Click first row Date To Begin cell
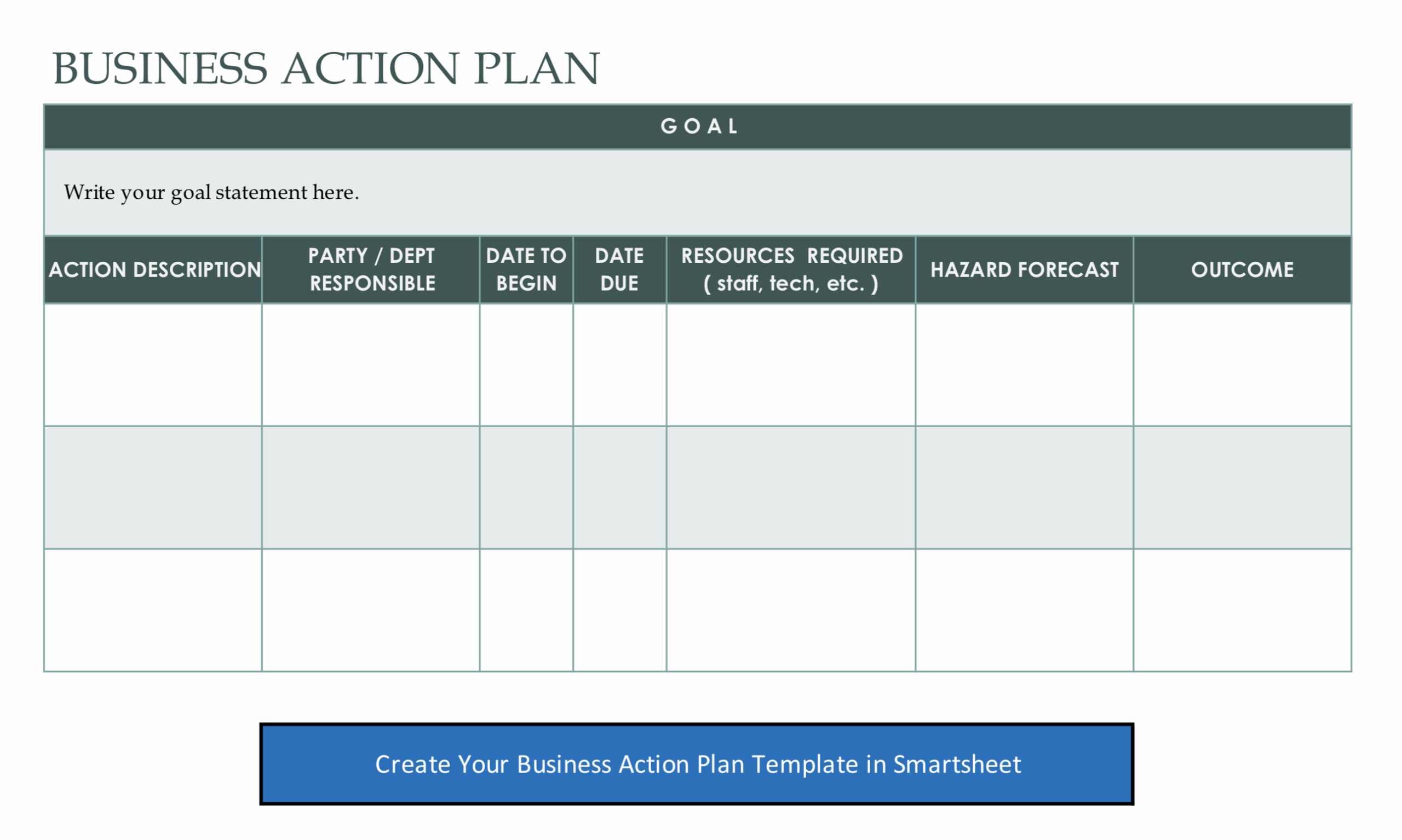This screenshot has width=1402, height=840. [526, 365]
